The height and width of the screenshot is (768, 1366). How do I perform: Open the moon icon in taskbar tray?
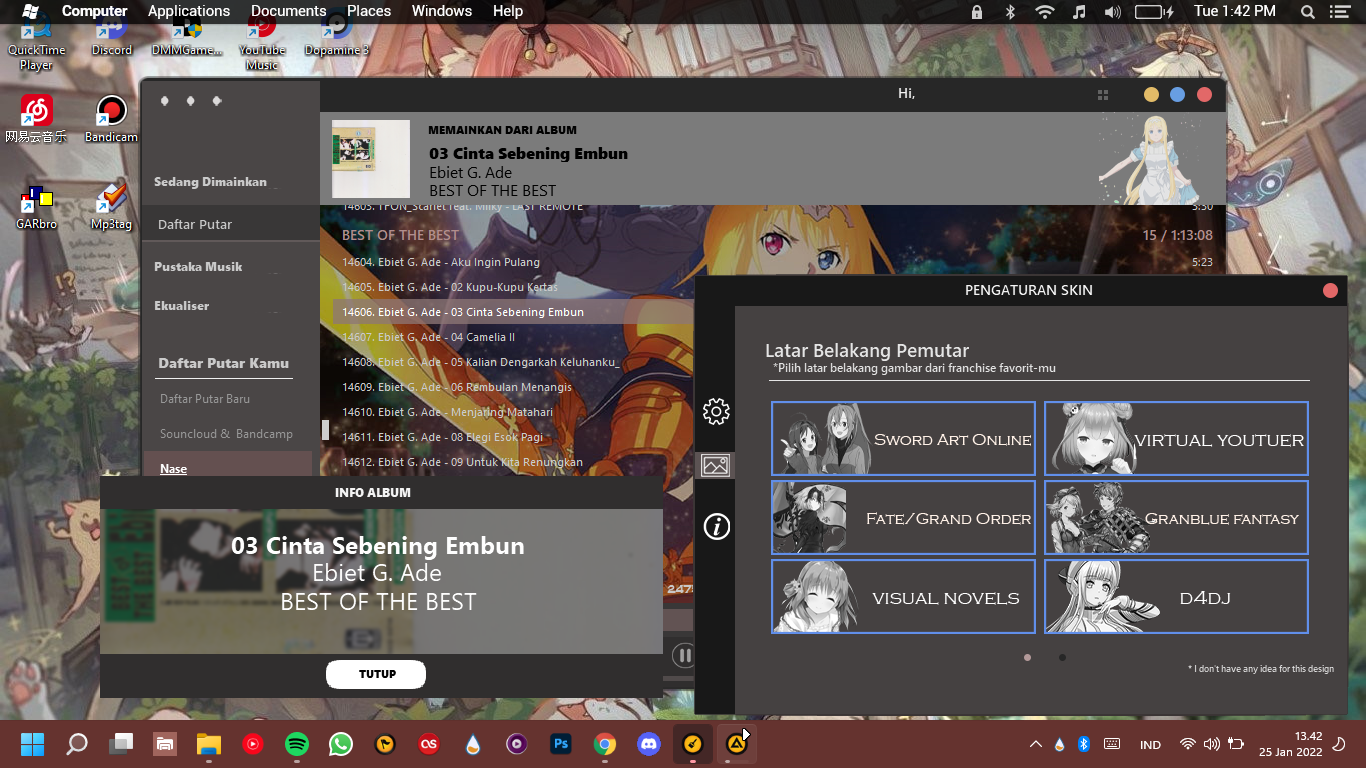pos(1340,744)
